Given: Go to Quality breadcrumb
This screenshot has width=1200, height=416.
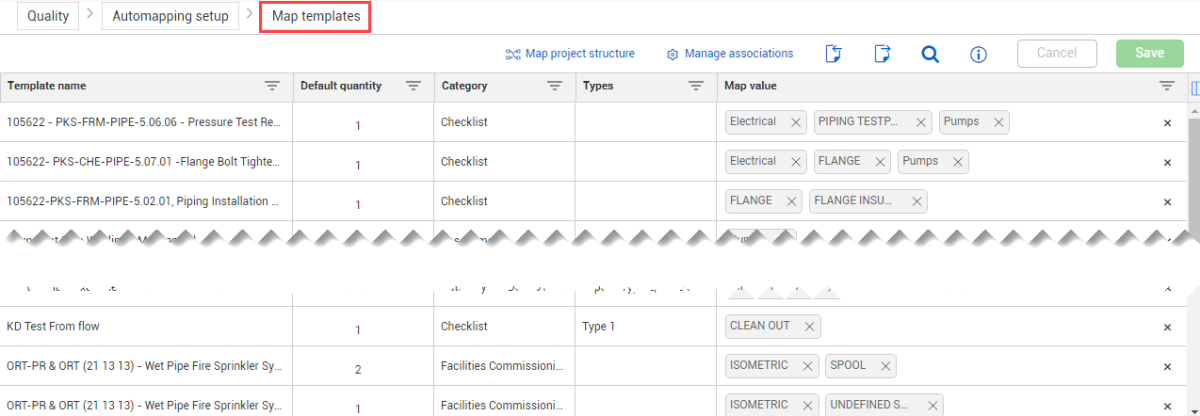Looking at the screenshot, I should 48,16.
